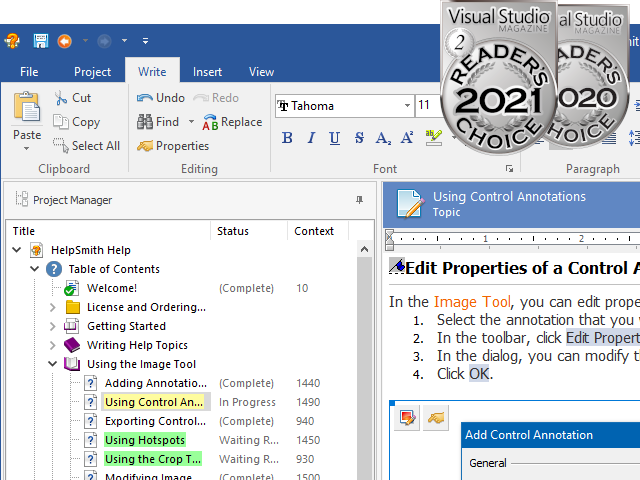Select the Using Control An... topic
The image size is (640, 480).
(x=154, y=402)
